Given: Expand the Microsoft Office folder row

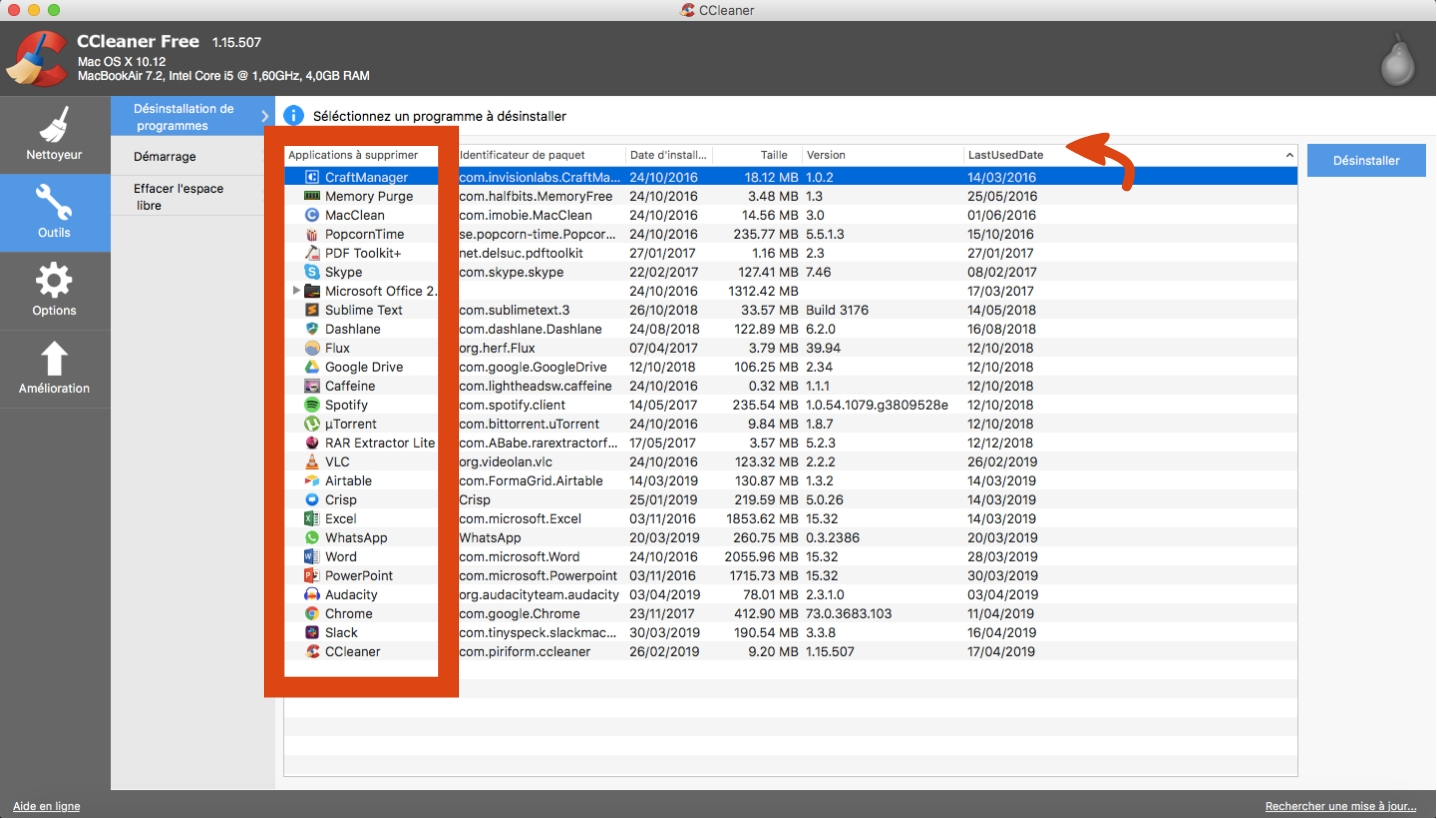Looking at the screenshot, I should coord(296,291).
